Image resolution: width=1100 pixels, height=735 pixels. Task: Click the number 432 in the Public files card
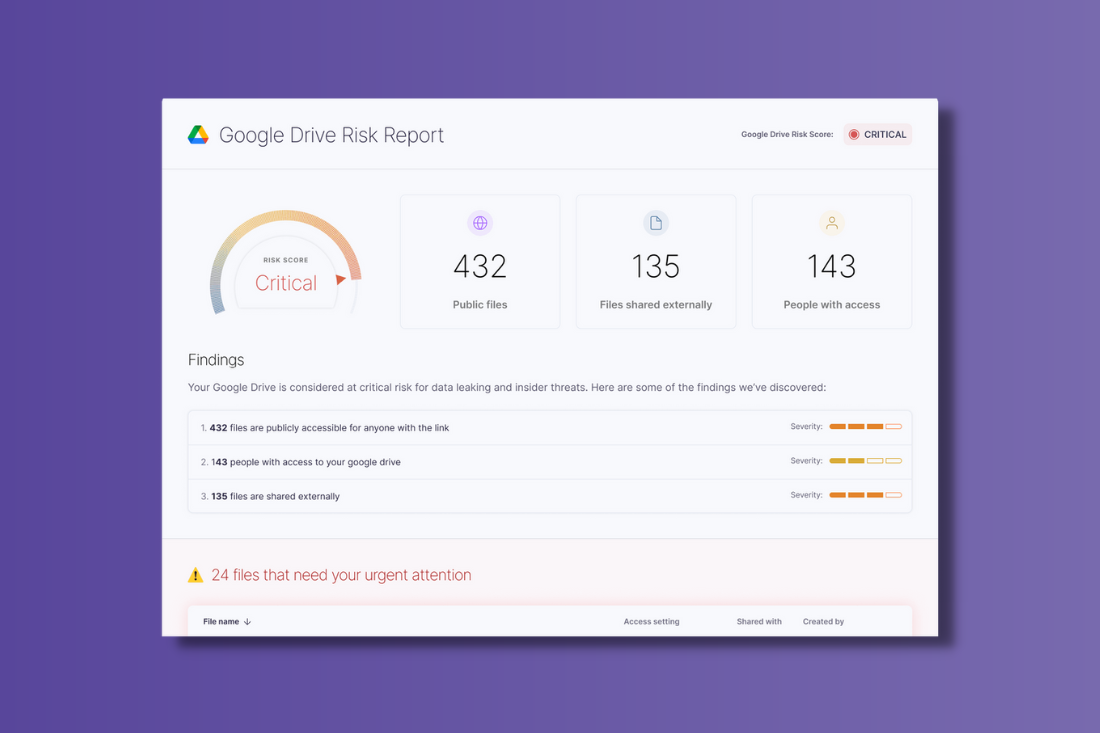coord(480,267)
